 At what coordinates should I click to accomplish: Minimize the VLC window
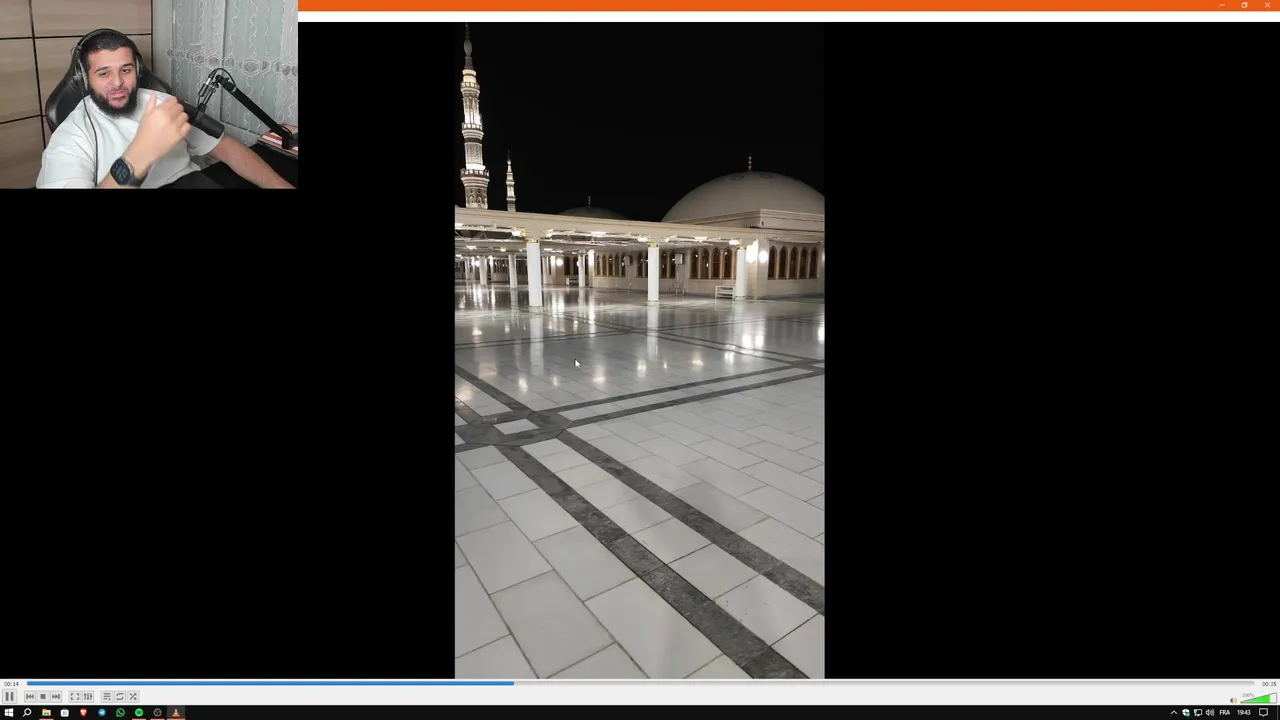(x=1221, y=5)
